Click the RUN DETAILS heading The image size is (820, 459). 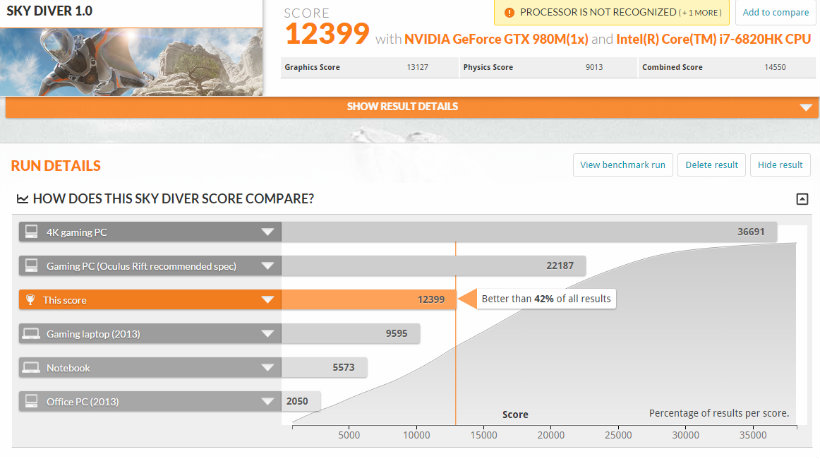pyautogui.click(x=56, y=166)
